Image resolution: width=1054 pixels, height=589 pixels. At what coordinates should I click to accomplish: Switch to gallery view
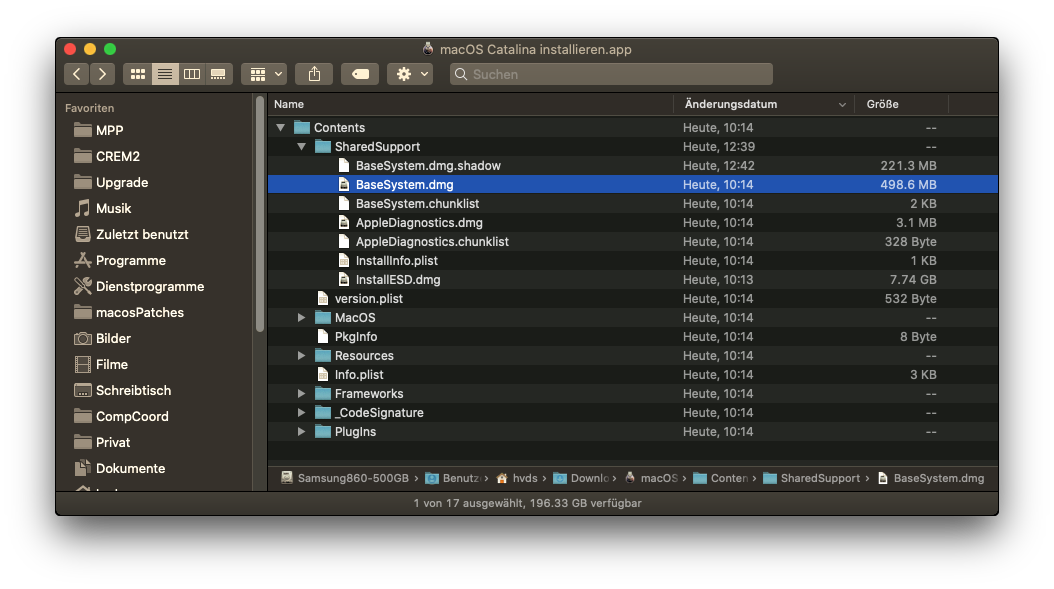pyautogui.click(x=218, y=74)
